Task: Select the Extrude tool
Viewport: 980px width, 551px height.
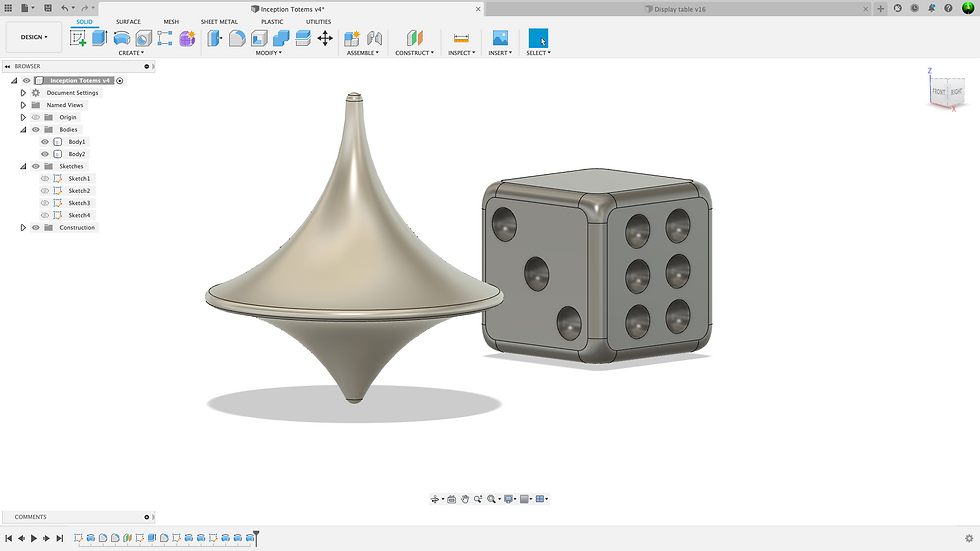Action: coord(99,38)
